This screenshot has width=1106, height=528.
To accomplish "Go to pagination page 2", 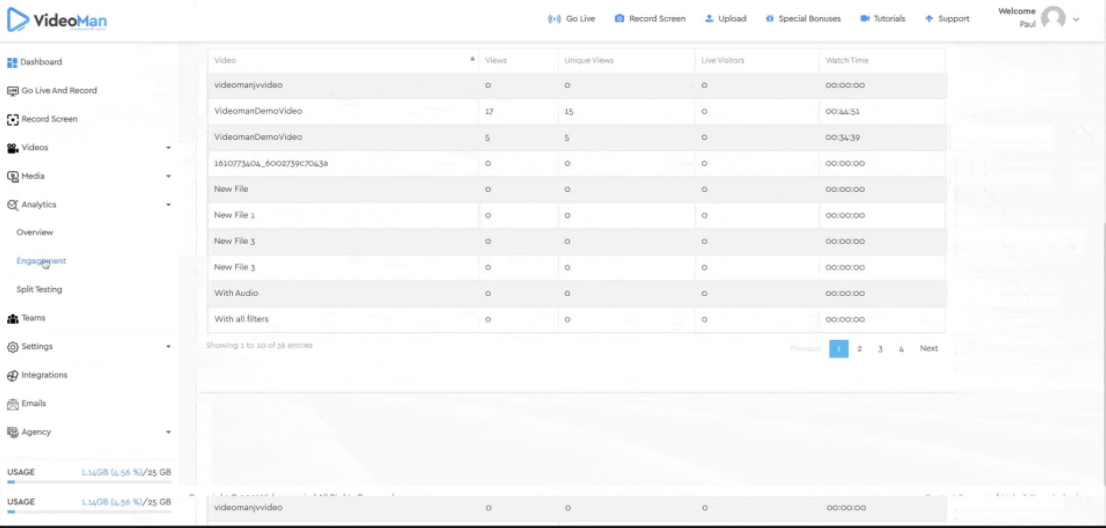I will [859, 348].
